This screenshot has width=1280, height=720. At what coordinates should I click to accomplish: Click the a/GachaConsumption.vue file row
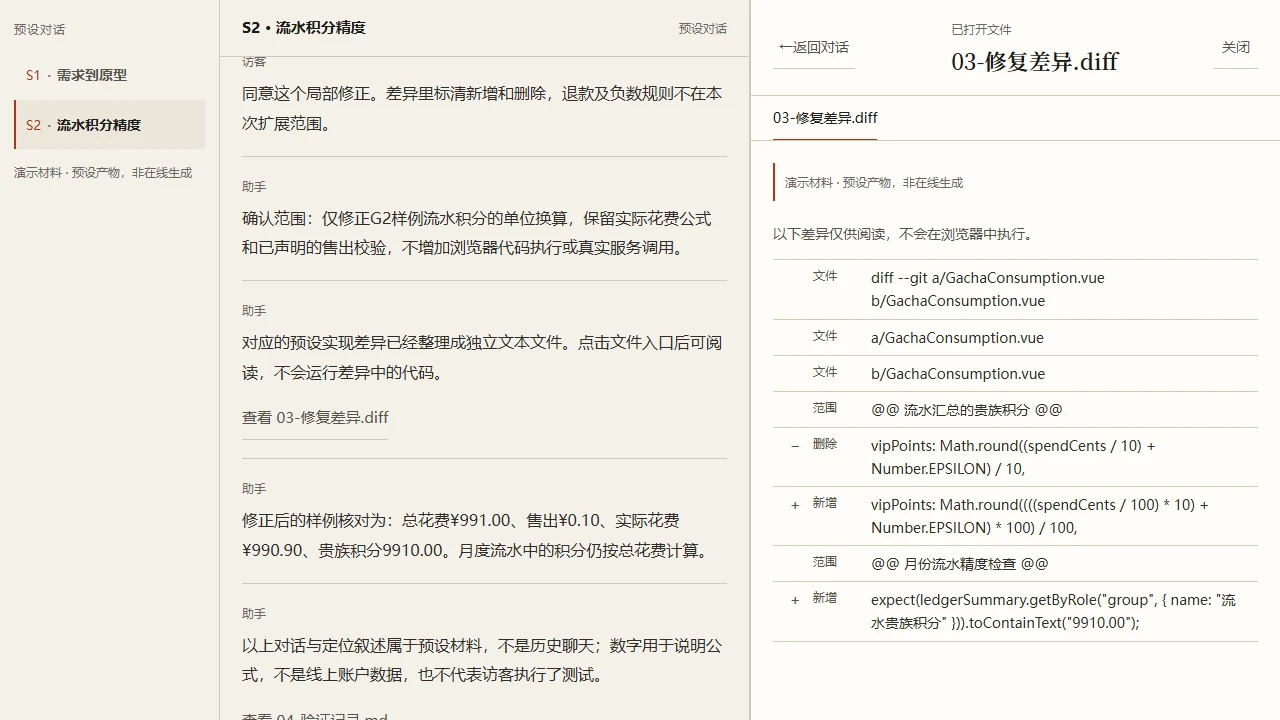[x=1015, y=338]
